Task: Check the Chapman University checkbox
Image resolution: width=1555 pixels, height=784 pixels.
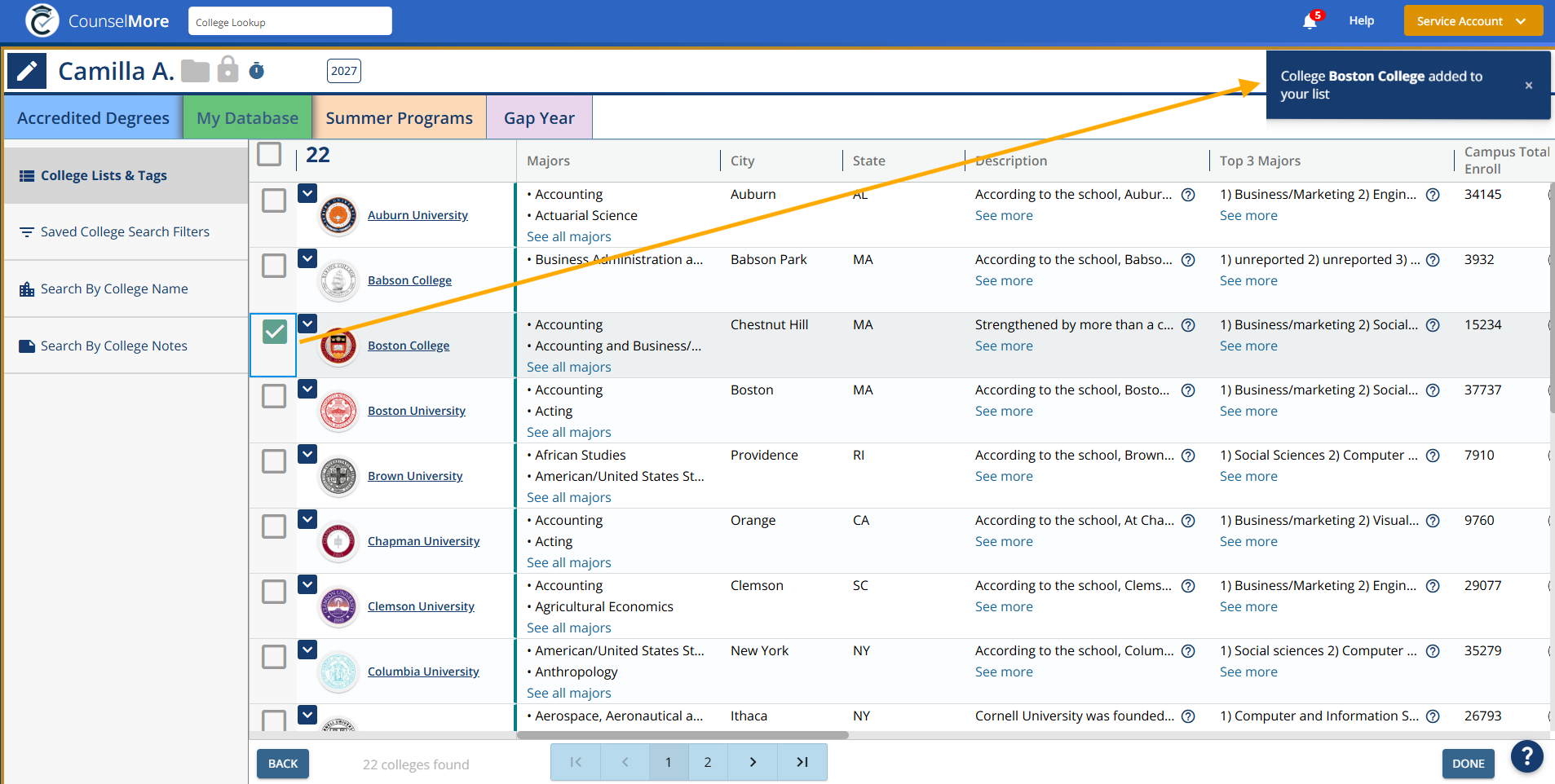Action: click(274, 526)
